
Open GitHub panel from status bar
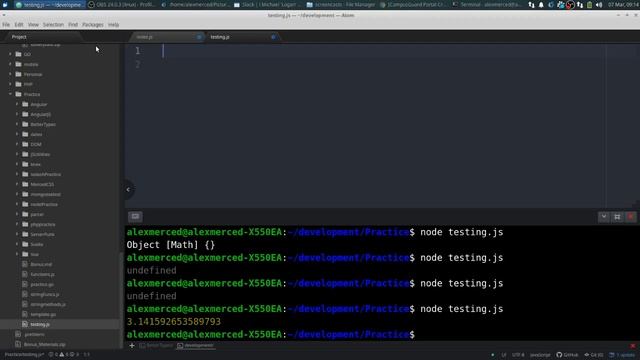(567, 355)
